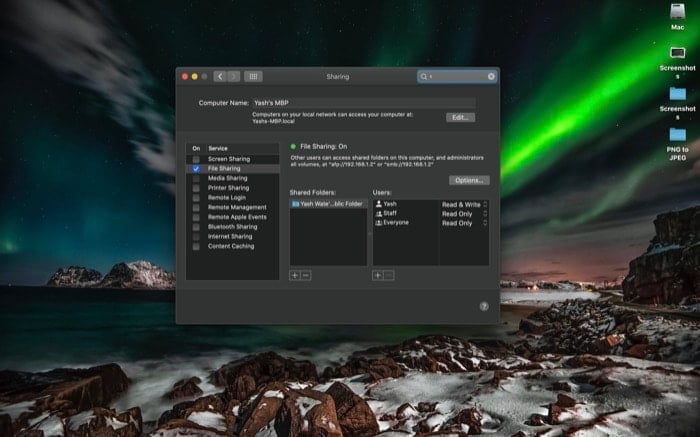700x437 pixels.
Task: Select the Public Folder name in Shared Folders
Action: click(331, 204)
